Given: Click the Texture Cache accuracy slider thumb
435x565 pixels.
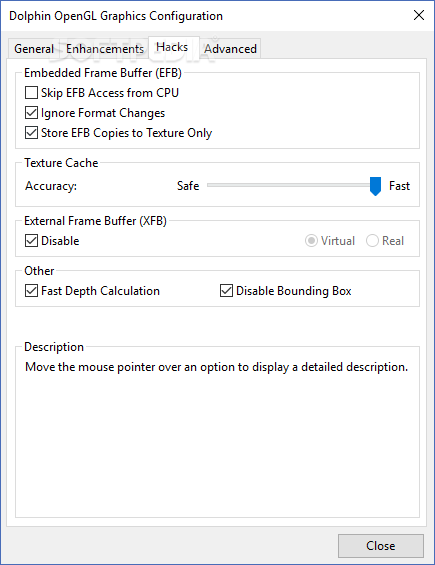Looking at the screenshot, I should (375, 186).
